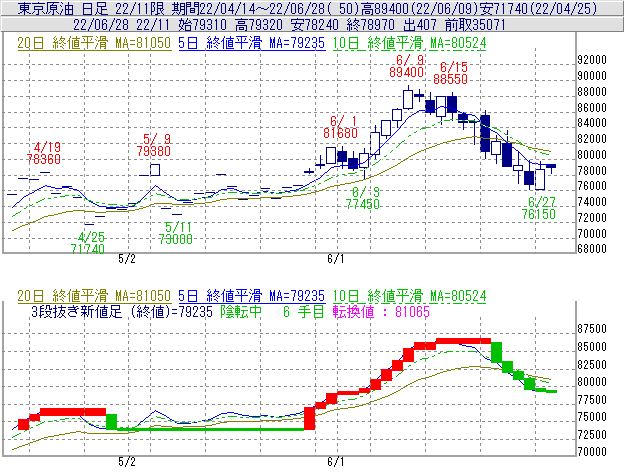Select the 4/19 high annotation 78360
The width and height of the screenshot is (624, 475).
click(44, 158)
